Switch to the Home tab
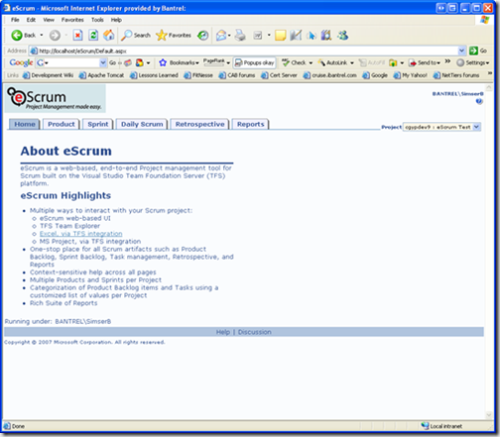This screenshot has height=437, width=500. (x=24, y=124)
